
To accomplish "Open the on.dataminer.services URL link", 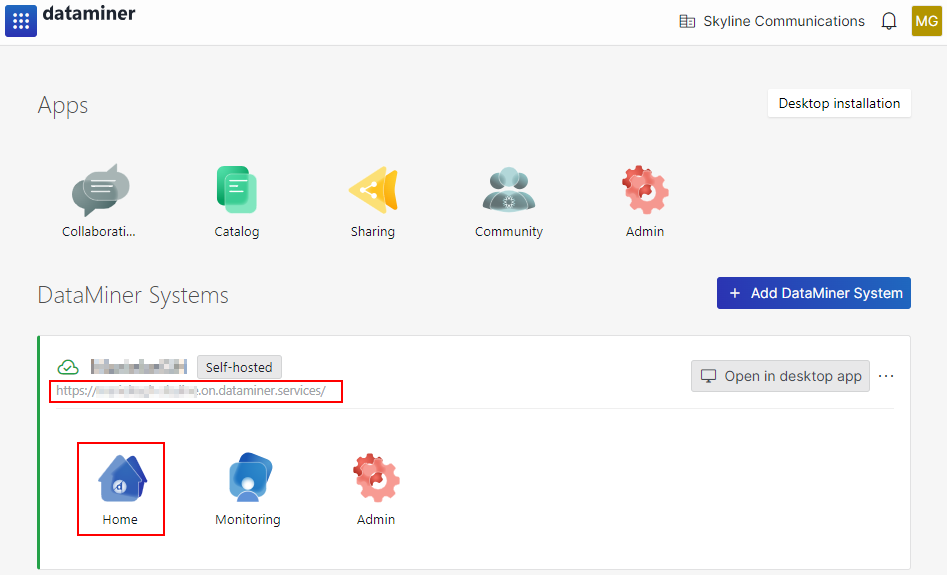I will click(191, 391).
